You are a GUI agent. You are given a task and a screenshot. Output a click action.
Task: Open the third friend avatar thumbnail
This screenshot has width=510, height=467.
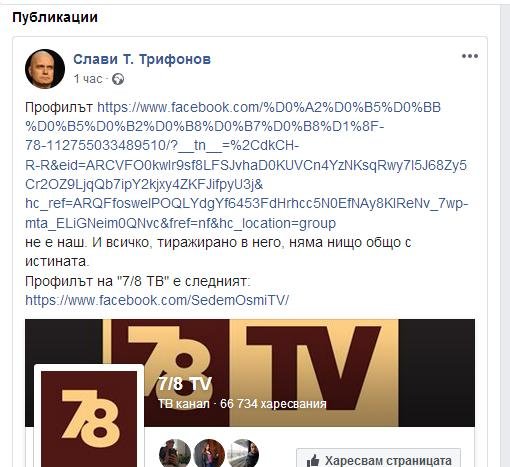pos(244,453)
